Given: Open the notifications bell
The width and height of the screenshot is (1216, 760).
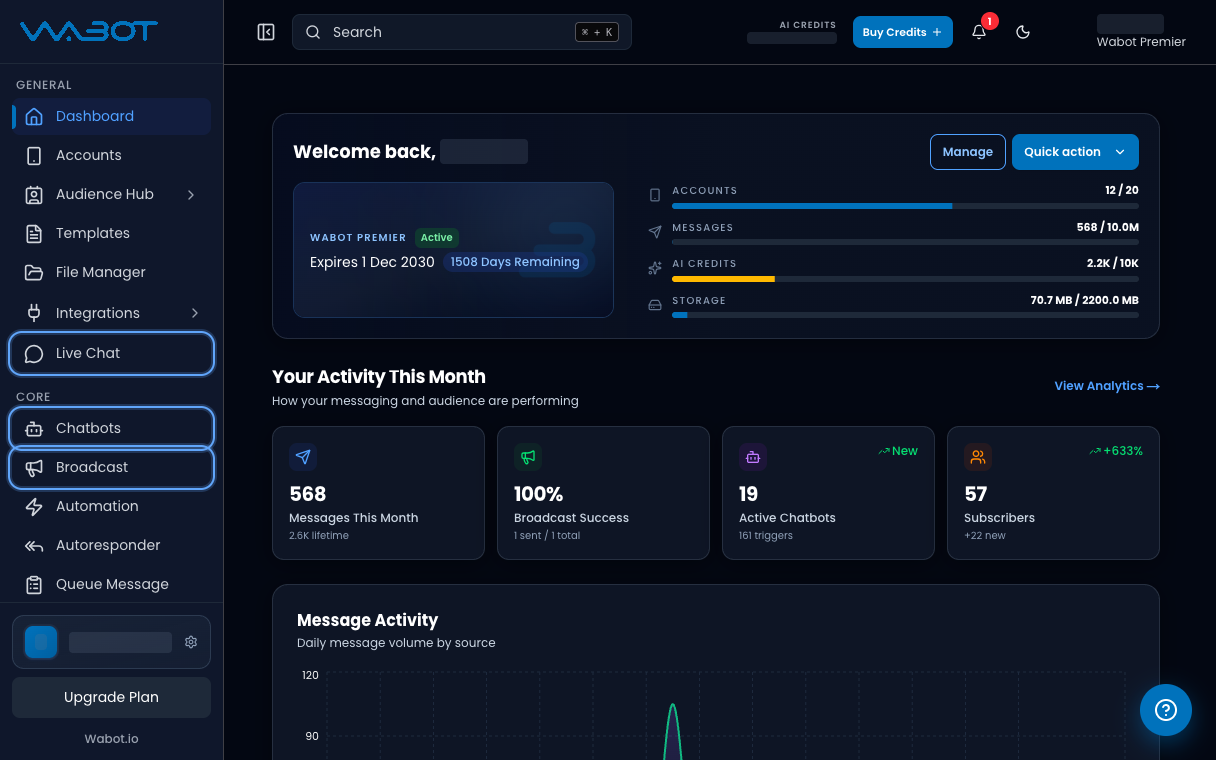Looking at the screenshot, I should tap(979, 32).
